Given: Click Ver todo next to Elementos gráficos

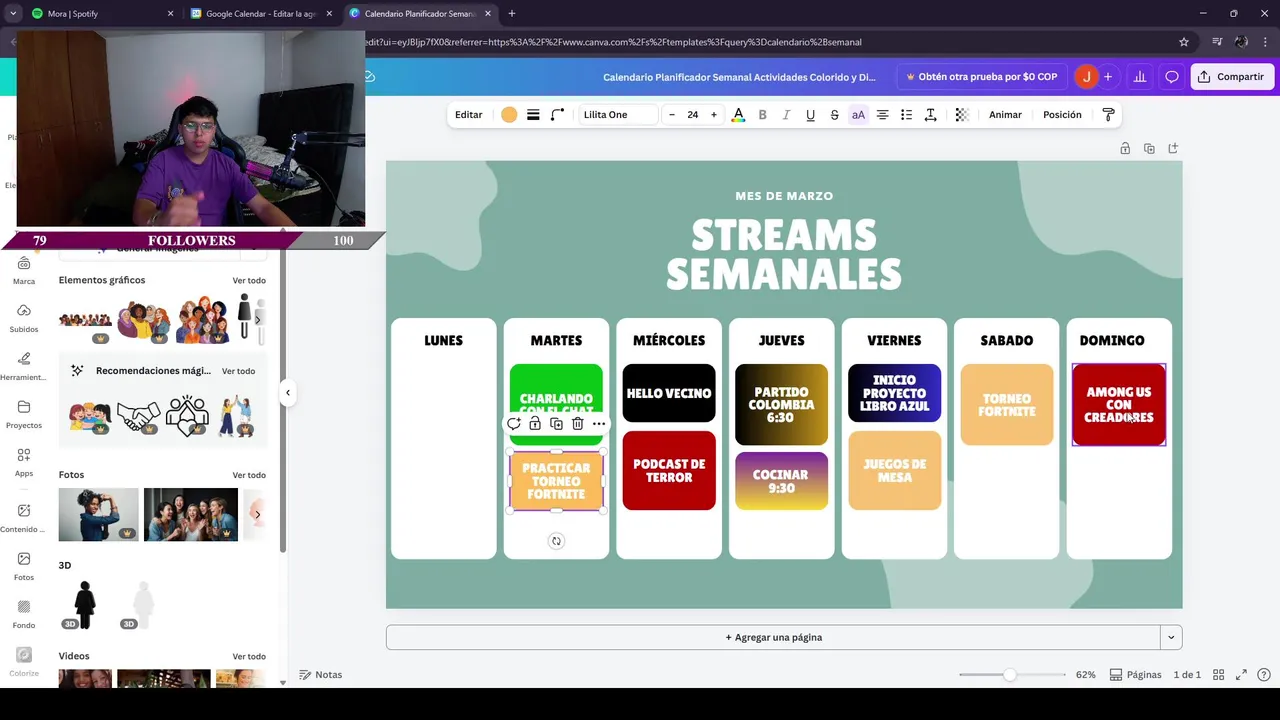Looking at the screenshot, I should (x=249, y=281).
